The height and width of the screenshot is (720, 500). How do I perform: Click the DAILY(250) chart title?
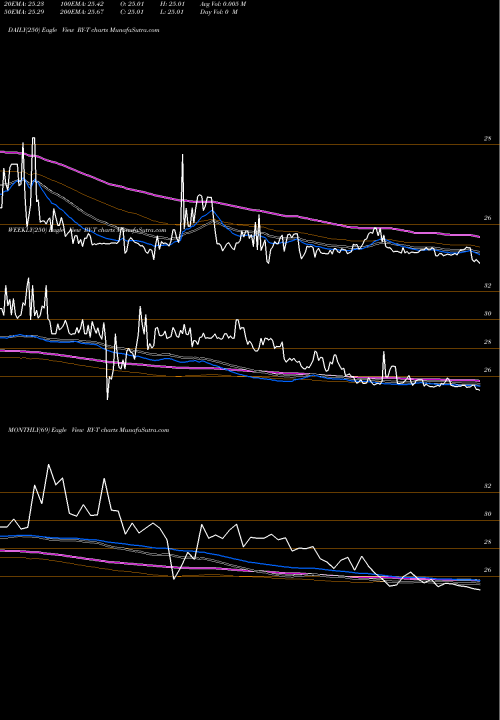[84, 30]
